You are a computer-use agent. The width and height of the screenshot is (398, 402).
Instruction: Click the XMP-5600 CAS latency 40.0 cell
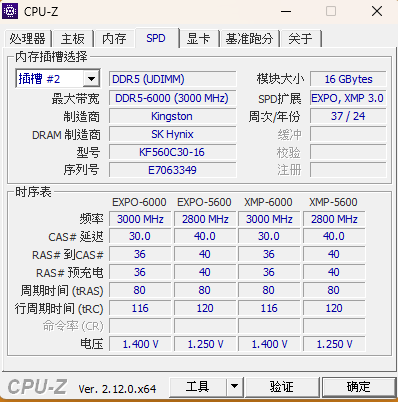(x=334, y=236)
